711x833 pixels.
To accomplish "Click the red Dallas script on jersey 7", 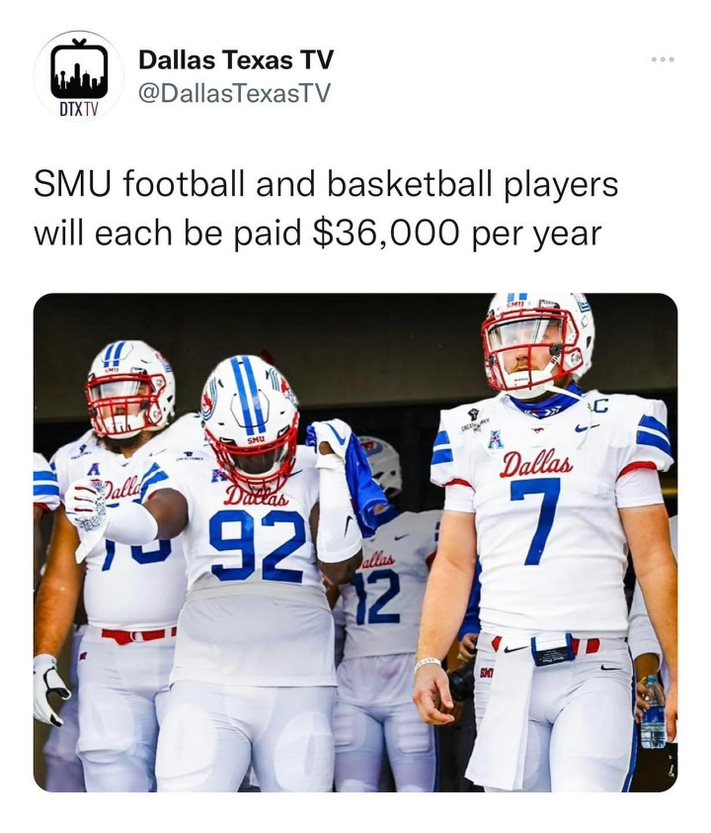I will pos(537,463).
